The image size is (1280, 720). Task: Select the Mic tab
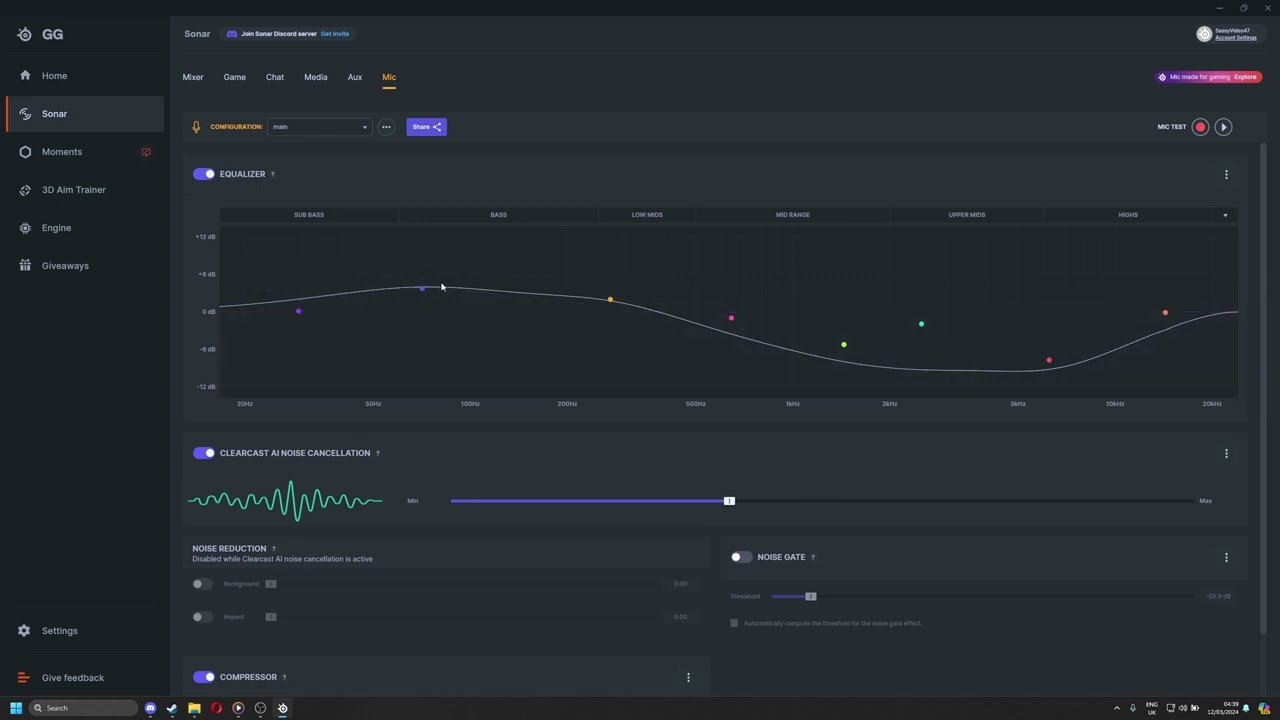tap(389, 77)
